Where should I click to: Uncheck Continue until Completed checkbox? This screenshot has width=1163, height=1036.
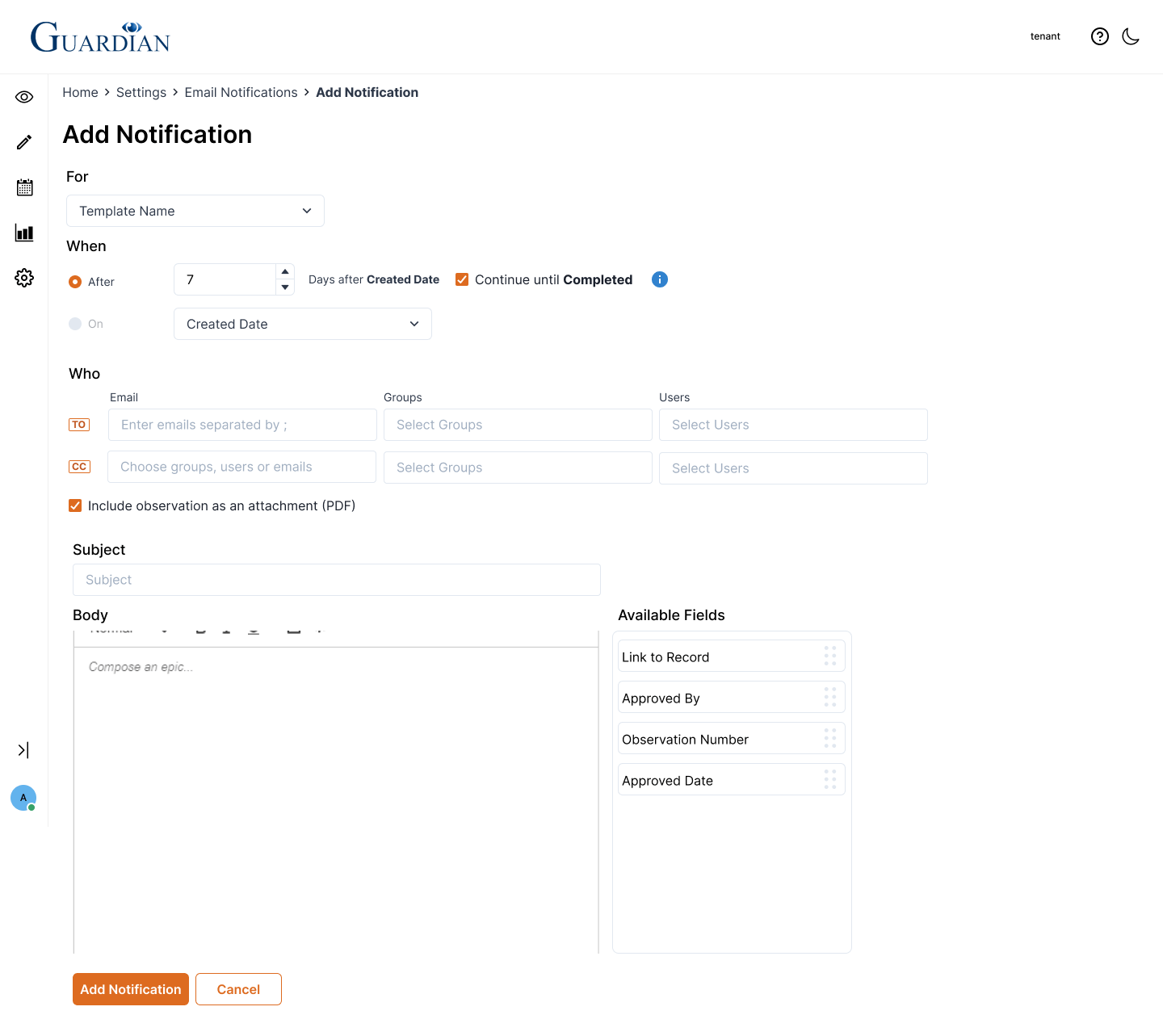click(462, 279)
